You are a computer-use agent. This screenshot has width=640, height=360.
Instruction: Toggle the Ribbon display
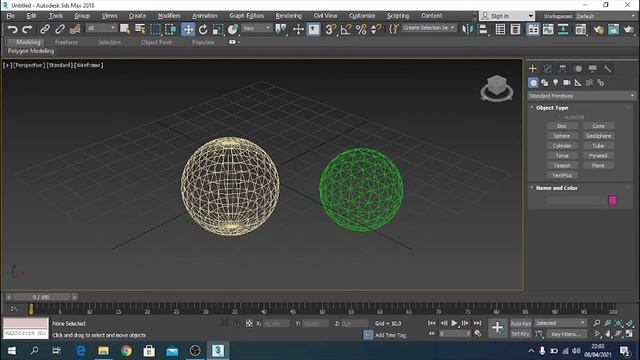pos(533,29)
